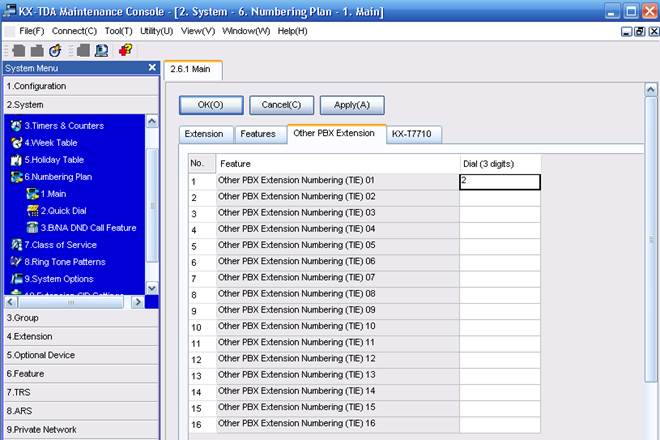Viewport: 660px width, 440px height.
Task: Select the 2.6.1 Main document tab
Action: tap(191, 69)
